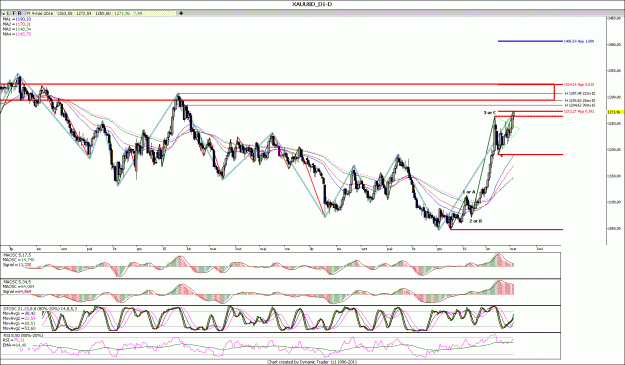Click the RSI indicator title
This screenshot has width=625, height=365.
point(23,336)
